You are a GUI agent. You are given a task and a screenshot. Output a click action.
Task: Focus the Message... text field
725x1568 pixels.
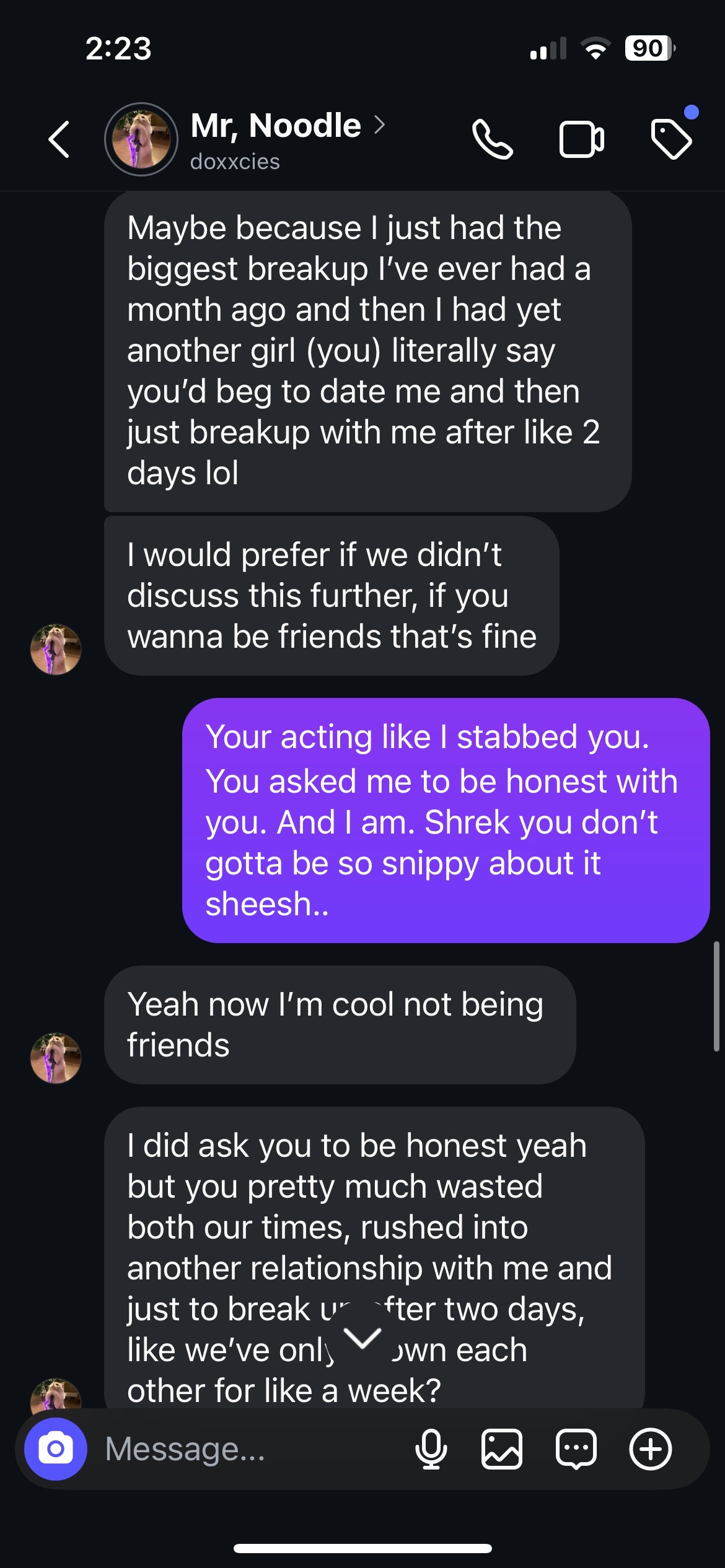click(248, 1448)
